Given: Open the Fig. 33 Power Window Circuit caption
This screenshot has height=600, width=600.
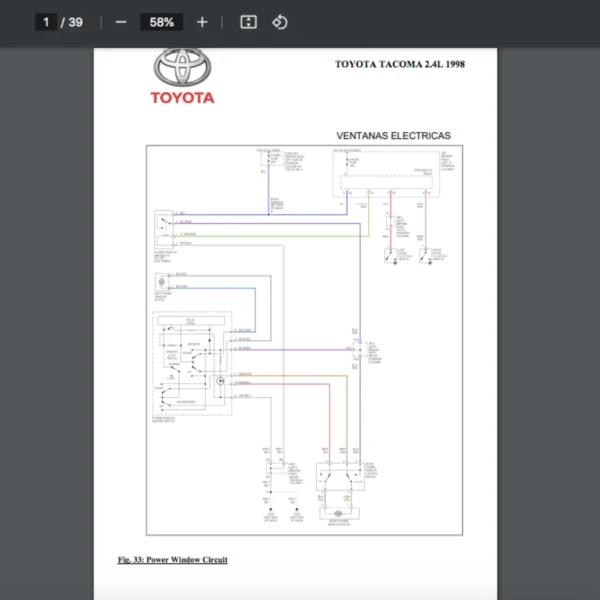Looking at the screenshot, I should pos(172,559).
